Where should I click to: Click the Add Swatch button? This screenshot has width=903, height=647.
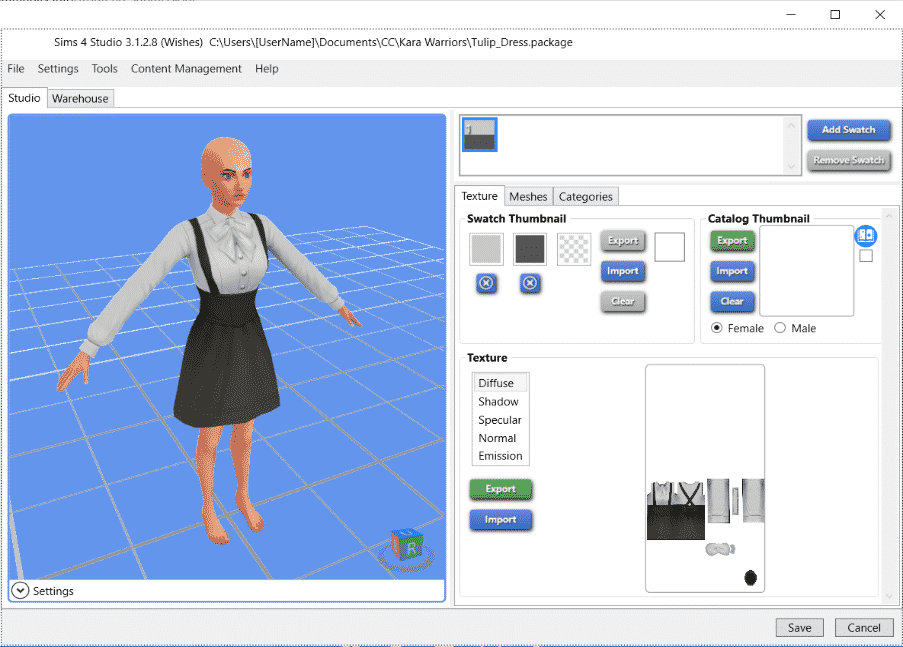pos(848,130)
